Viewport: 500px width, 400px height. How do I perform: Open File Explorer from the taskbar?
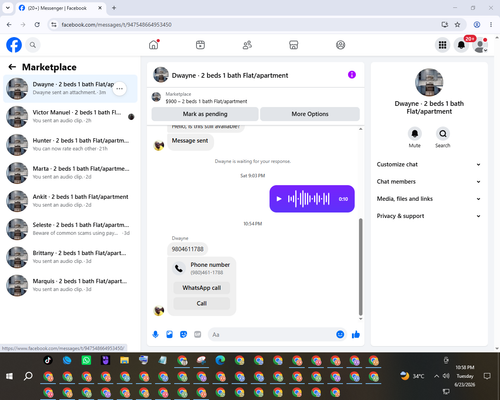point(125,360)
